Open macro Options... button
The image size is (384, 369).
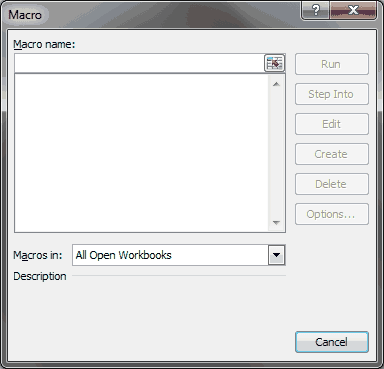(332, 214)
